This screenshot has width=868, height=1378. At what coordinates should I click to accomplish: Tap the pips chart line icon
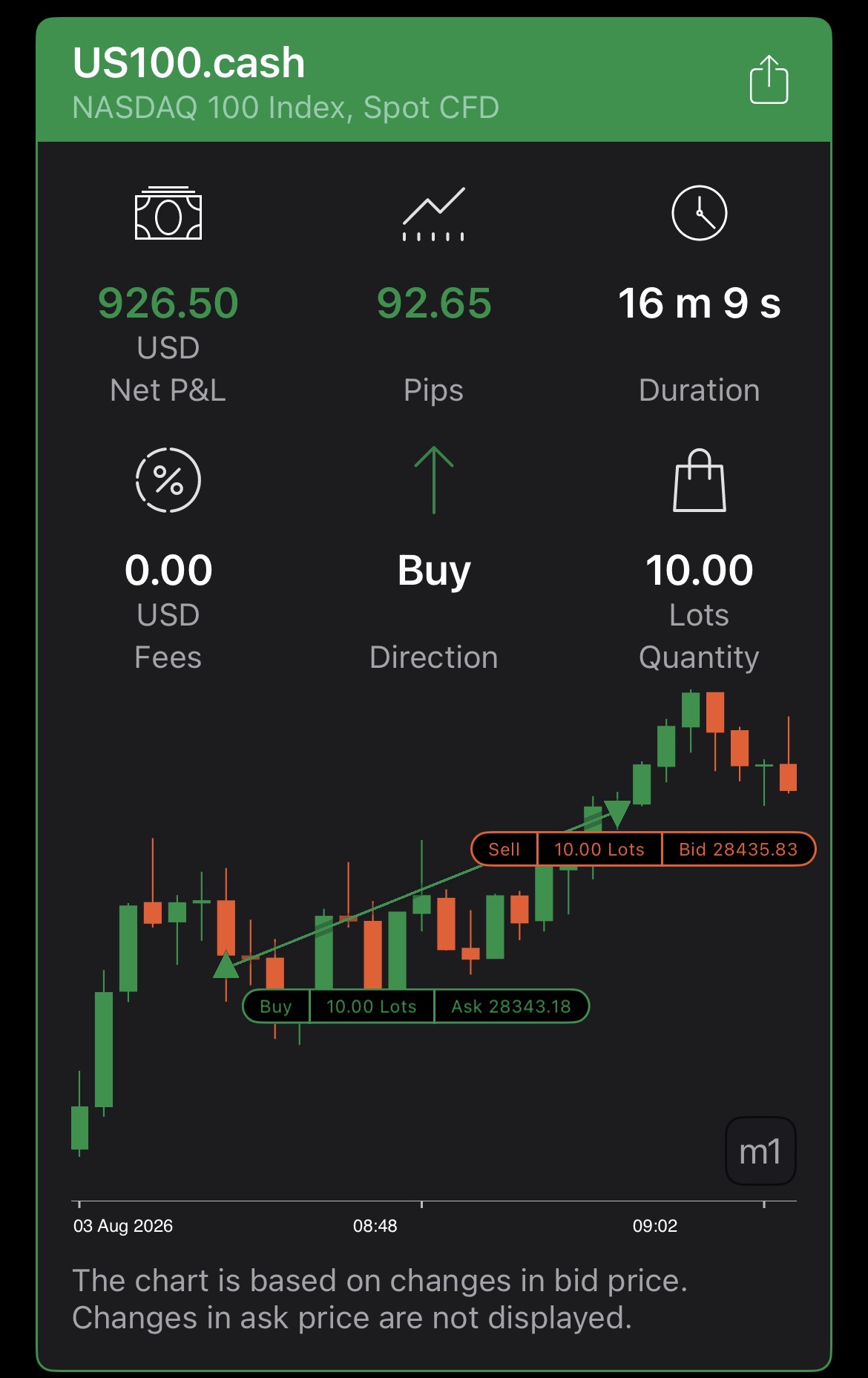click(434, 214)
